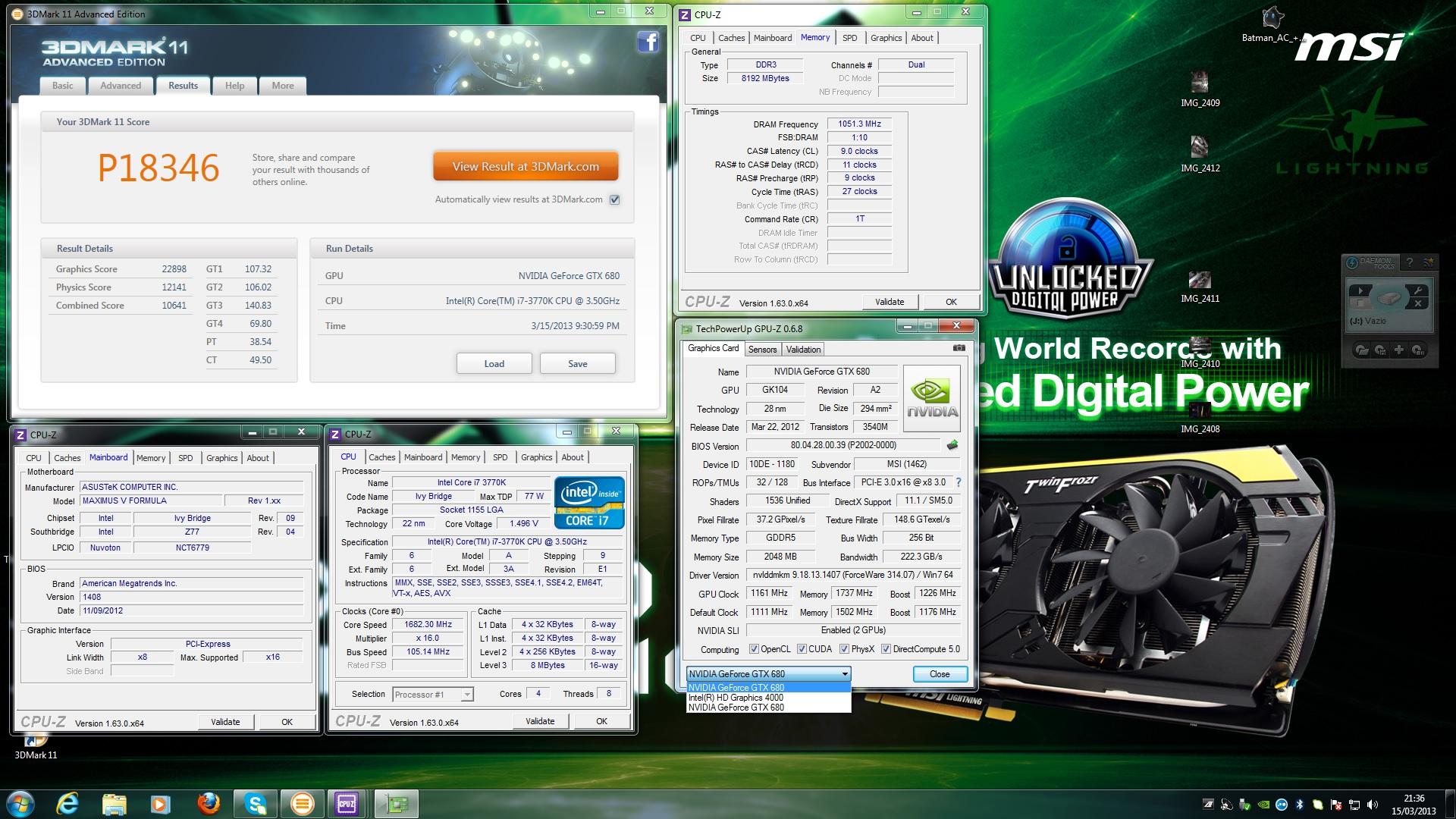This screenshot has width=1456, height=819.
Task: Open the volume control in system tray
Action: (1373, 805)
